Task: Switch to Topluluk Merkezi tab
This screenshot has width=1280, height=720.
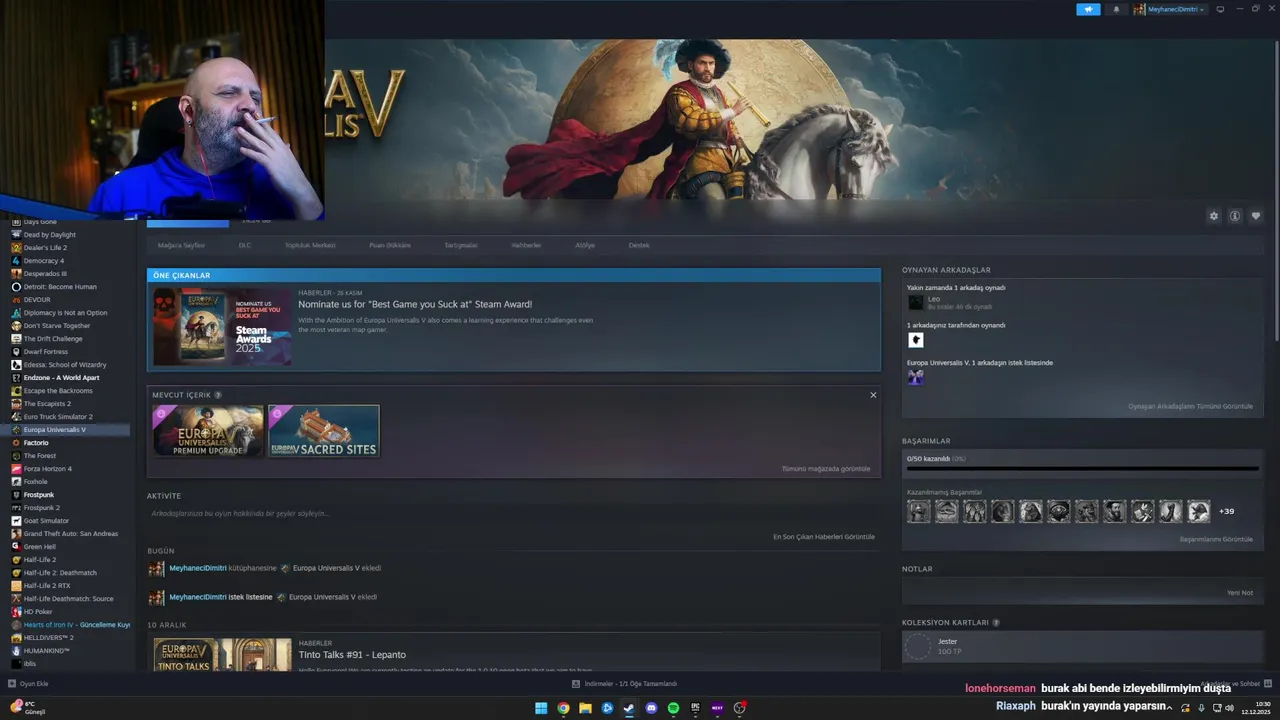Action: 310,245
